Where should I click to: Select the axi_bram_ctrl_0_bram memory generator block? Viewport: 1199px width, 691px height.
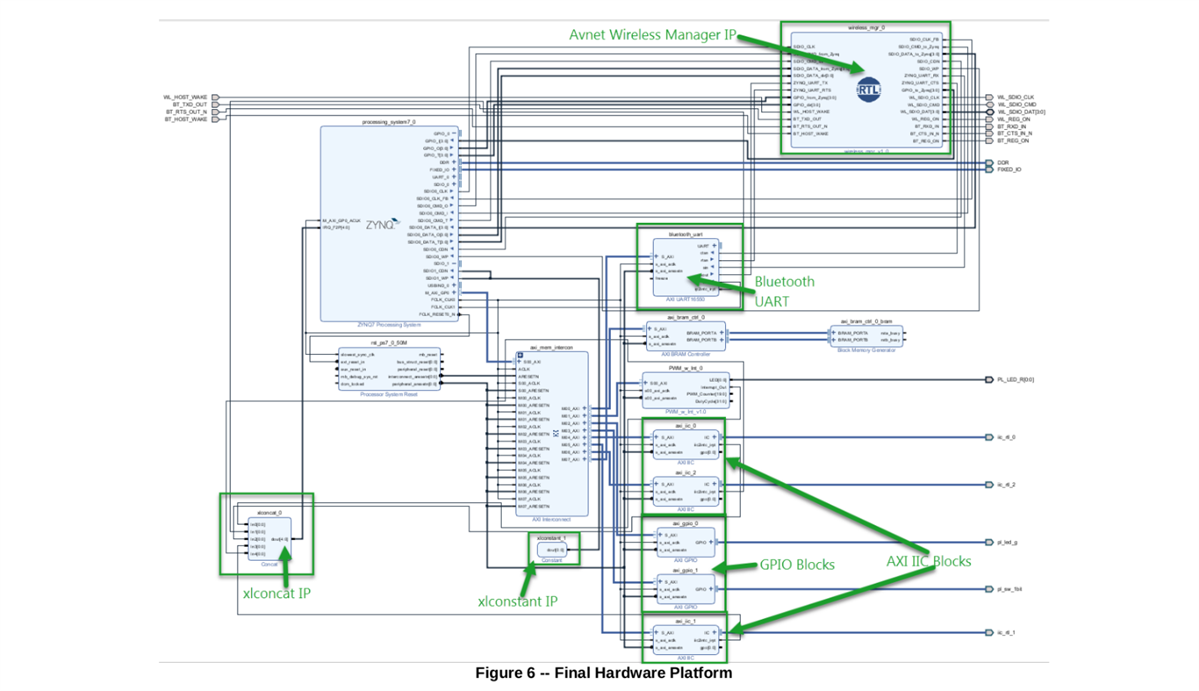(x=866, y=336)
